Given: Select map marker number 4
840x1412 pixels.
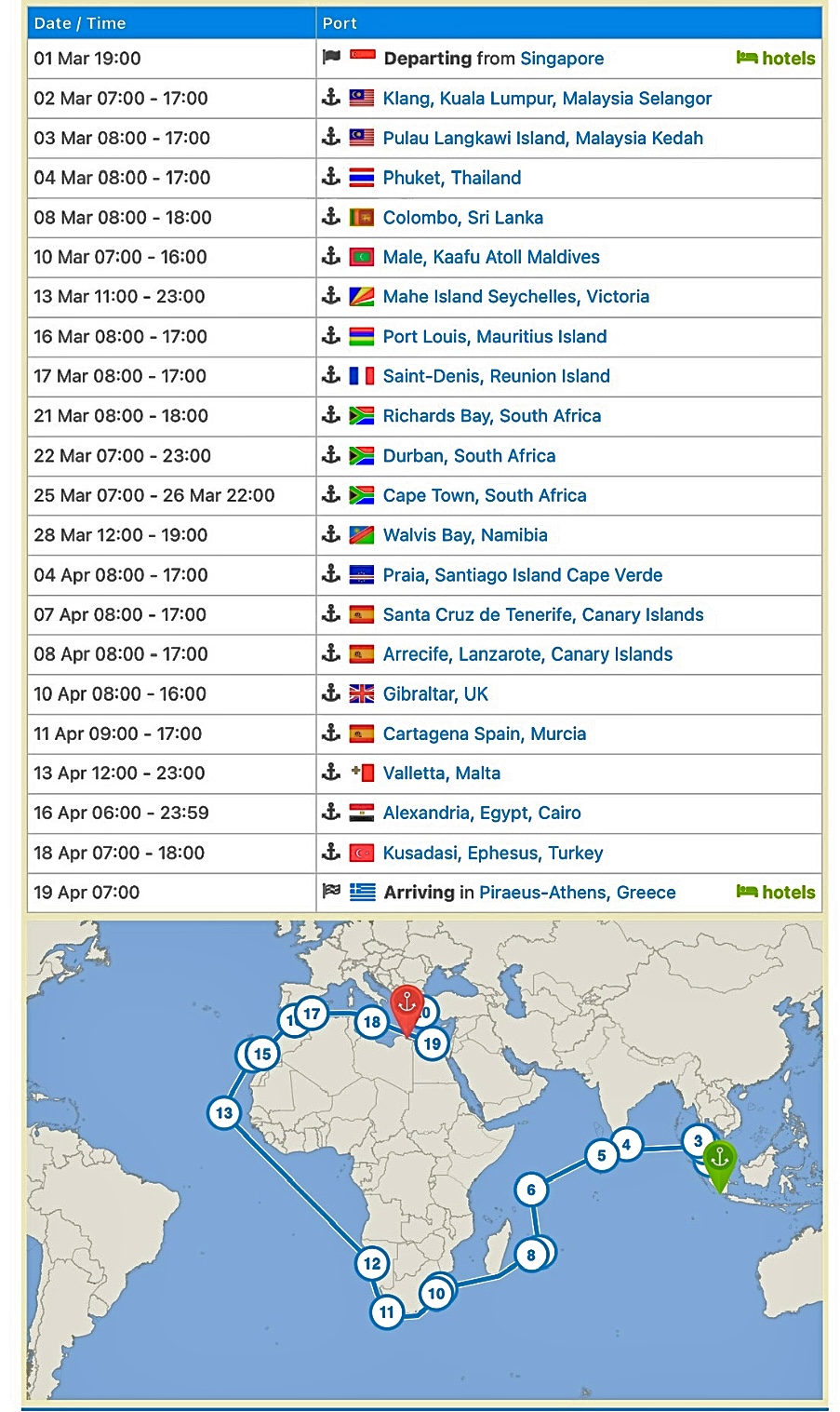Looking at the screenshot, I should click(x=627, y=1145).
